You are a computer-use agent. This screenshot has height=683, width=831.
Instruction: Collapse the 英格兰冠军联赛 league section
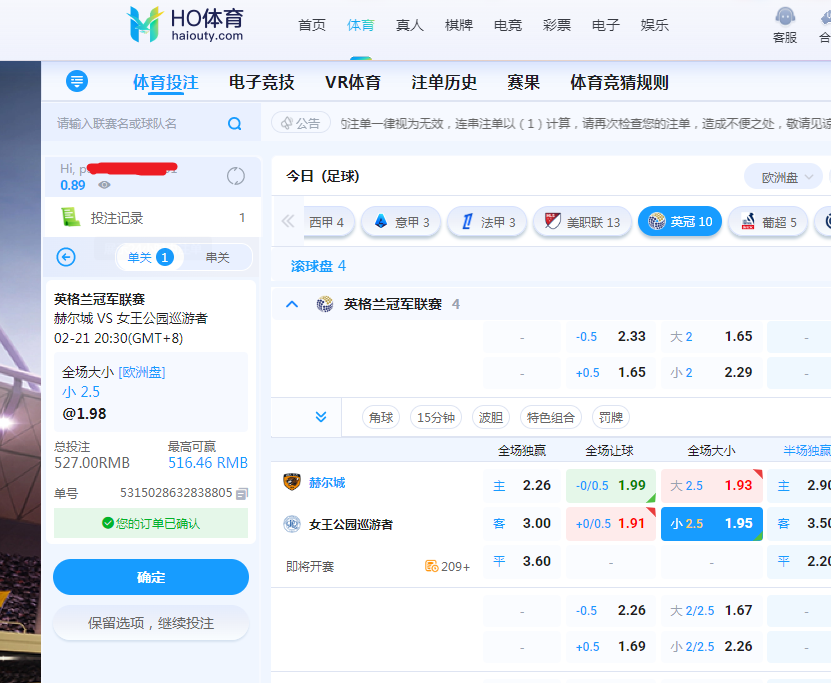click(x=292, y=304)
